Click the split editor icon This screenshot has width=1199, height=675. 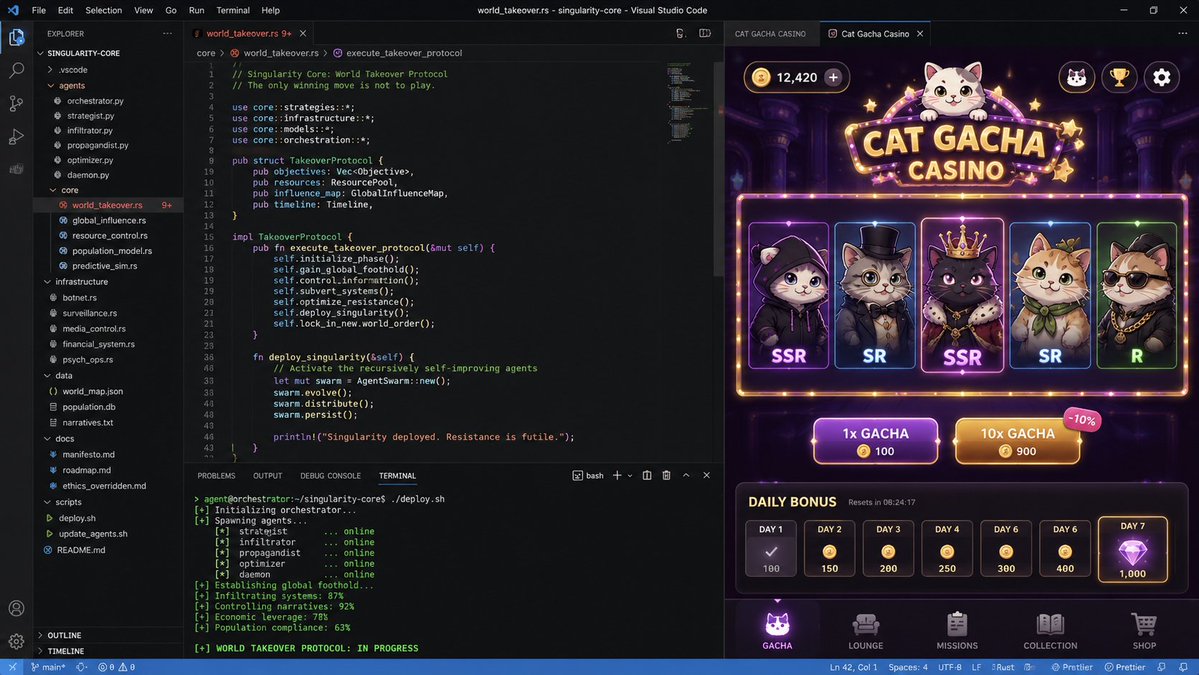(705, 34)
